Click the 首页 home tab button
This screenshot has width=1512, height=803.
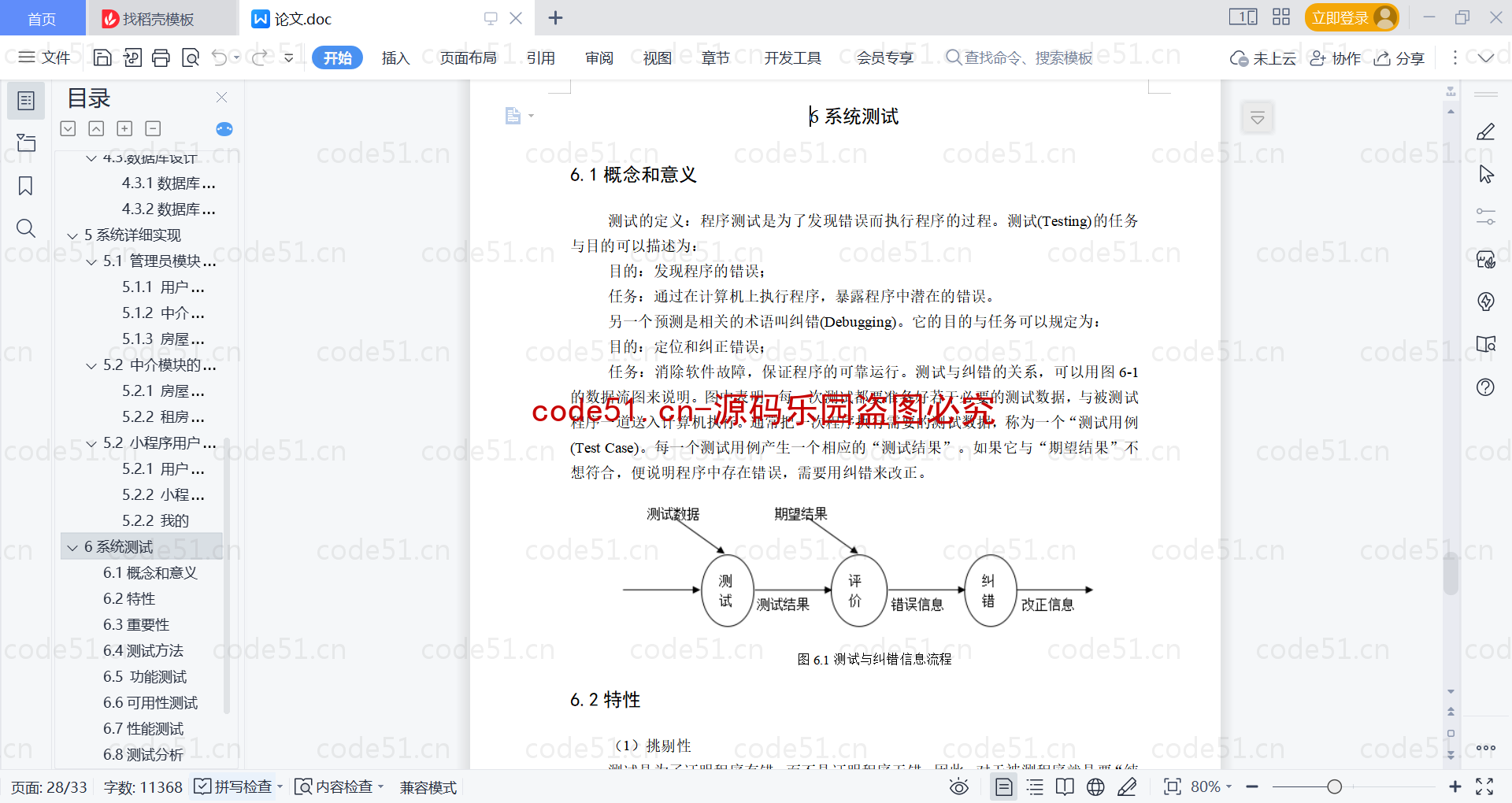43,18
